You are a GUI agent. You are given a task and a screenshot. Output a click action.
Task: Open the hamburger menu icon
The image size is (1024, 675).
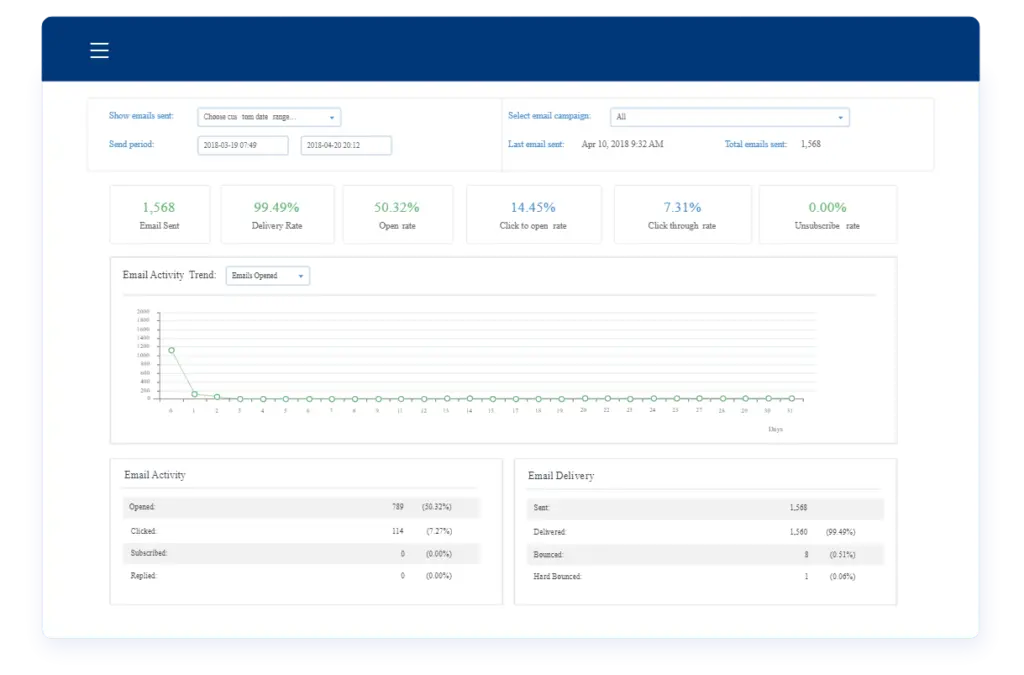[x=99, y=51]
